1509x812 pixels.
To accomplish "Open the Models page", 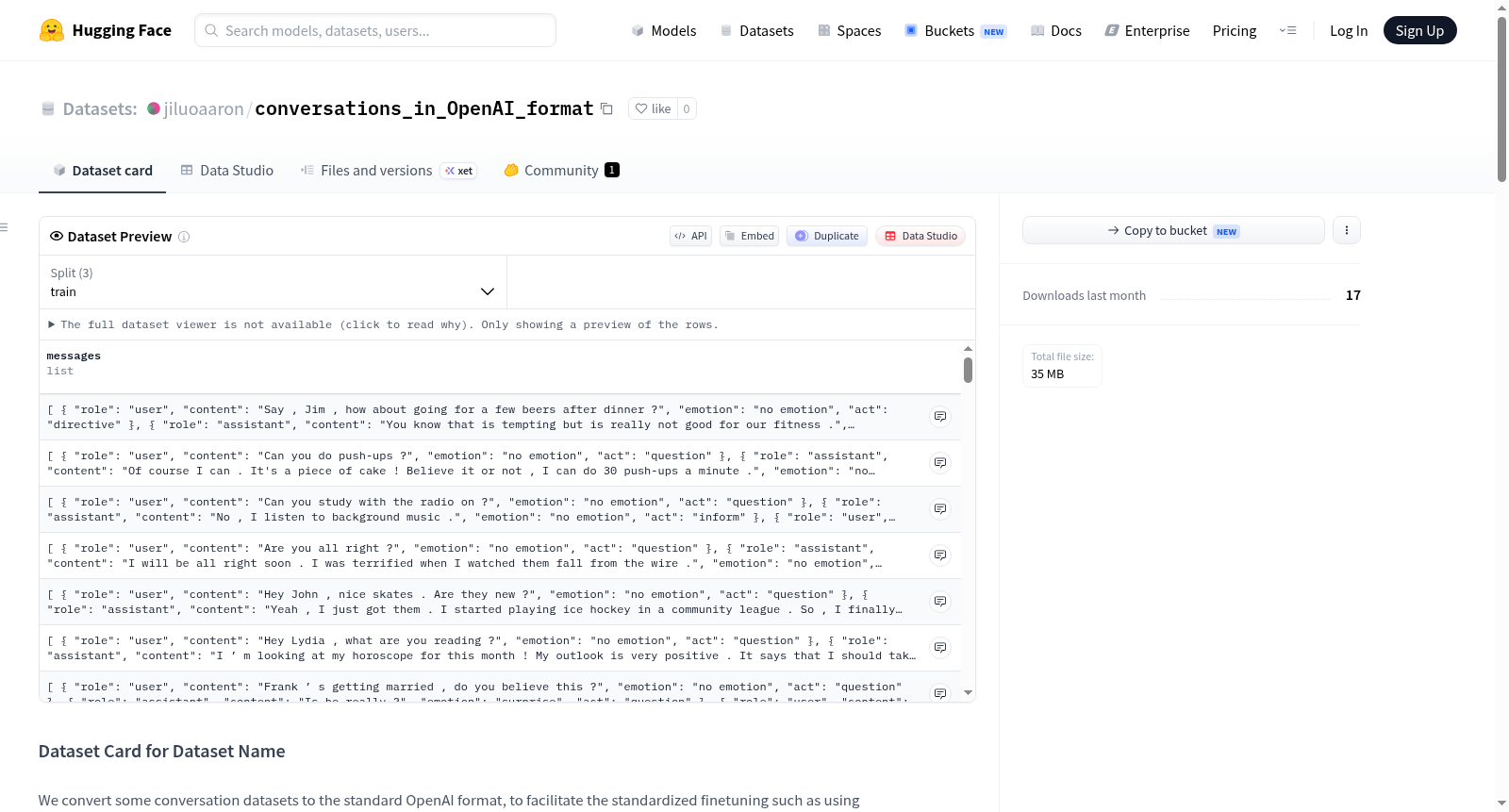I will point(664,30).
